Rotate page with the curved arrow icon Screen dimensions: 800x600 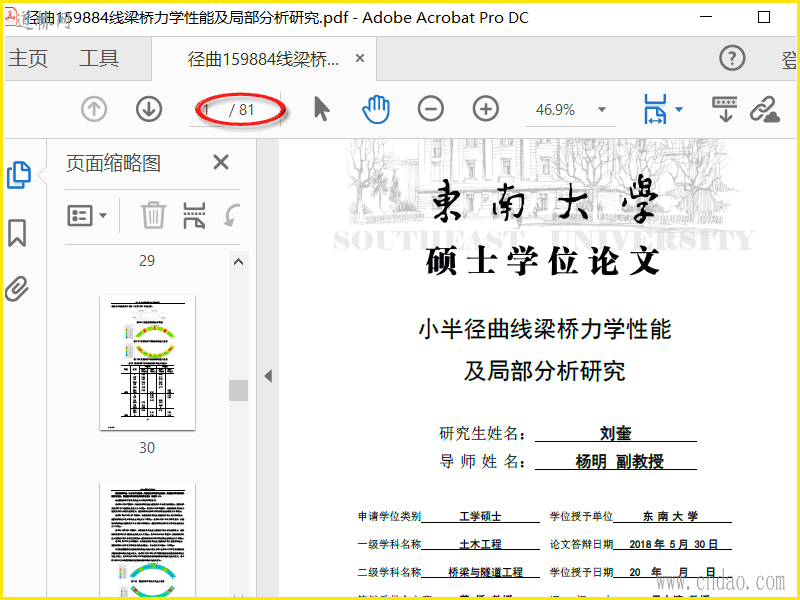231,215
